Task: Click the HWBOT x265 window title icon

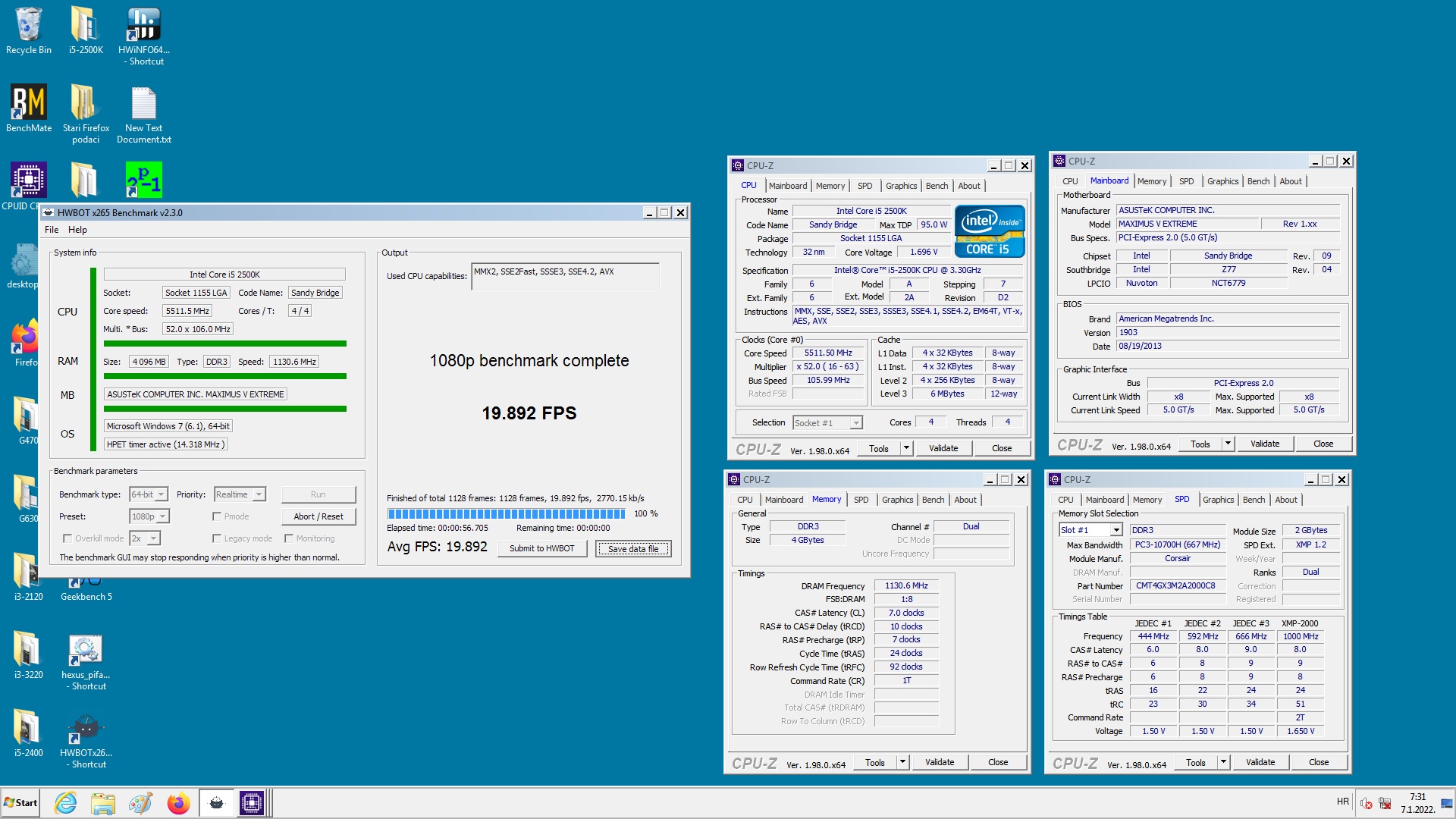Action: (x=49, y=212)
